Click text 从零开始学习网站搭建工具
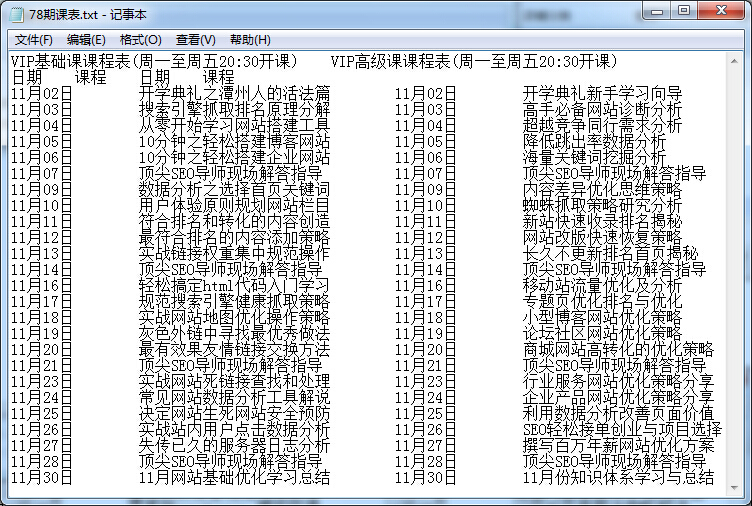 [x=234, y=125]
